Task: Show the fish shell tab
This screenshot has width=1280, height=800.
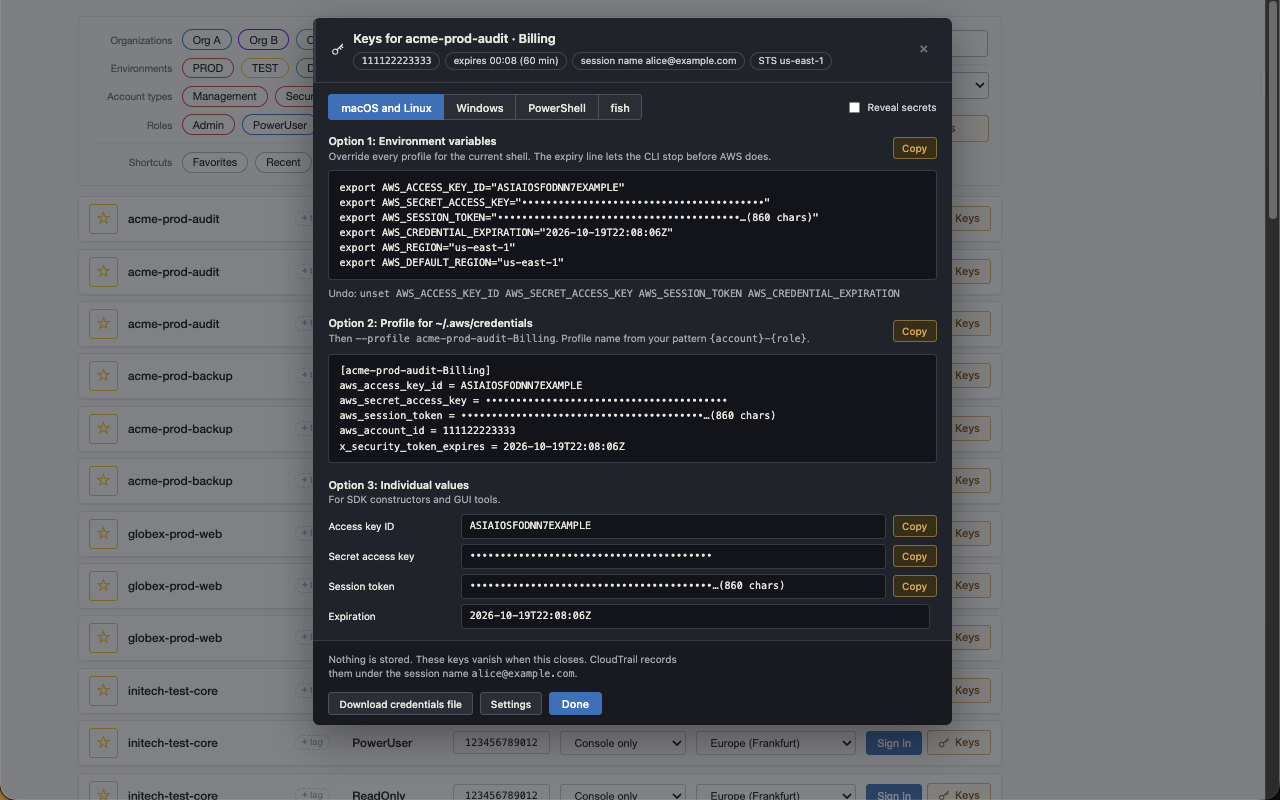Action: click(620, 108)
